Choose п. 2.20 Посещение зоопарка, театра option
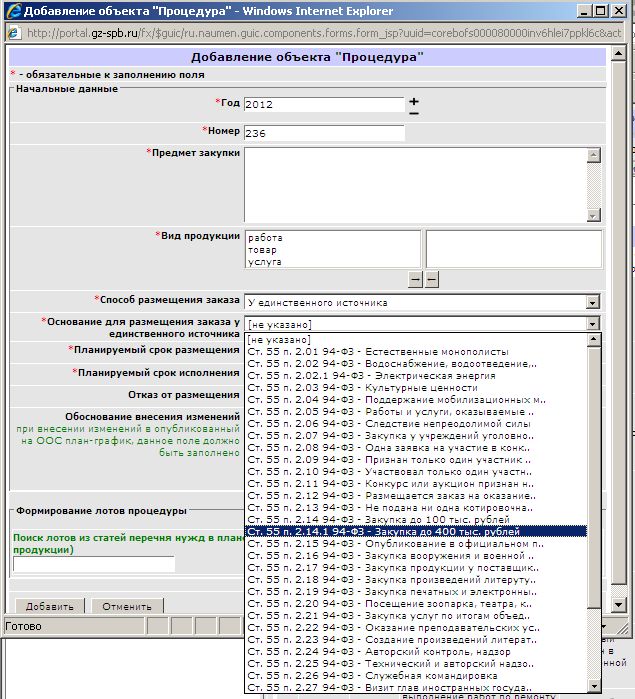Viewport: 635px width, 699px height. tap(416, 604)
